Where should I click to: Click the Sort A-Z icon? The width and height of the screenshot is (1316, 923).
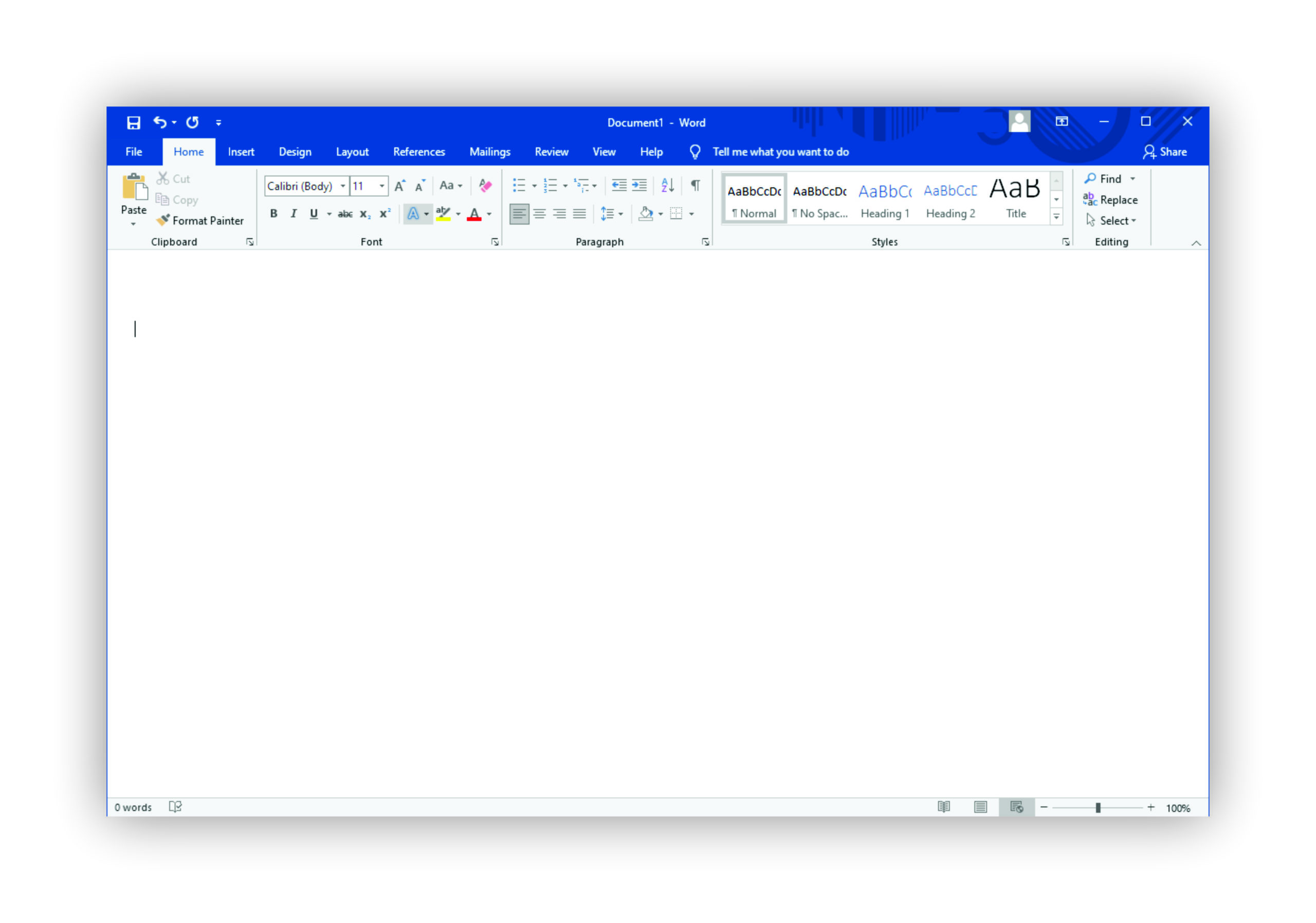pos(667,185)
